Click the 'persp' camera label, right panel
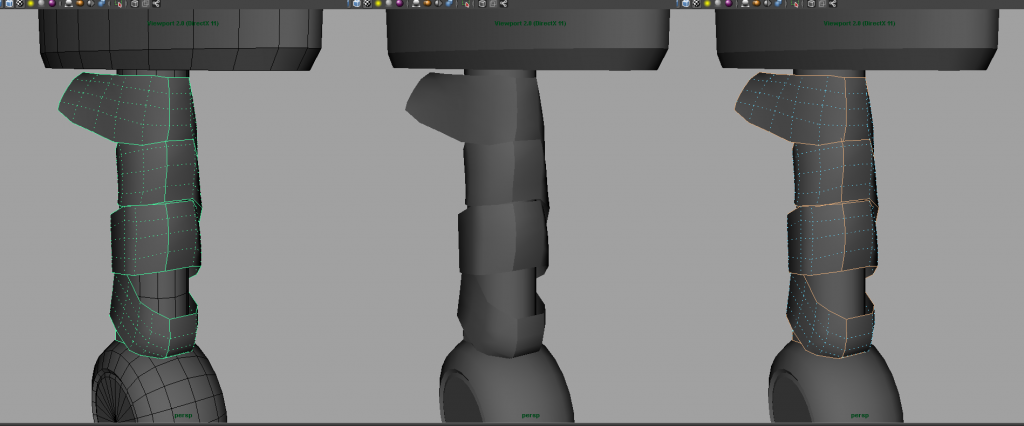Viewport: 1024px width, 426px height. pyautogui.click(x=860, y=416)
